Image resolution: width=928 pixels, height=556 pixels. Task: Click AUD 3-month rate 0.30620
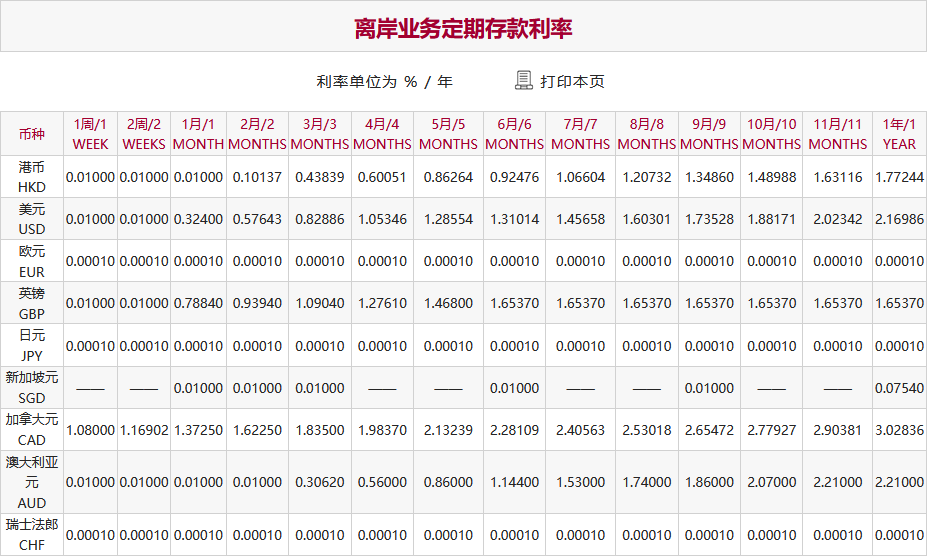coord(320,482)
